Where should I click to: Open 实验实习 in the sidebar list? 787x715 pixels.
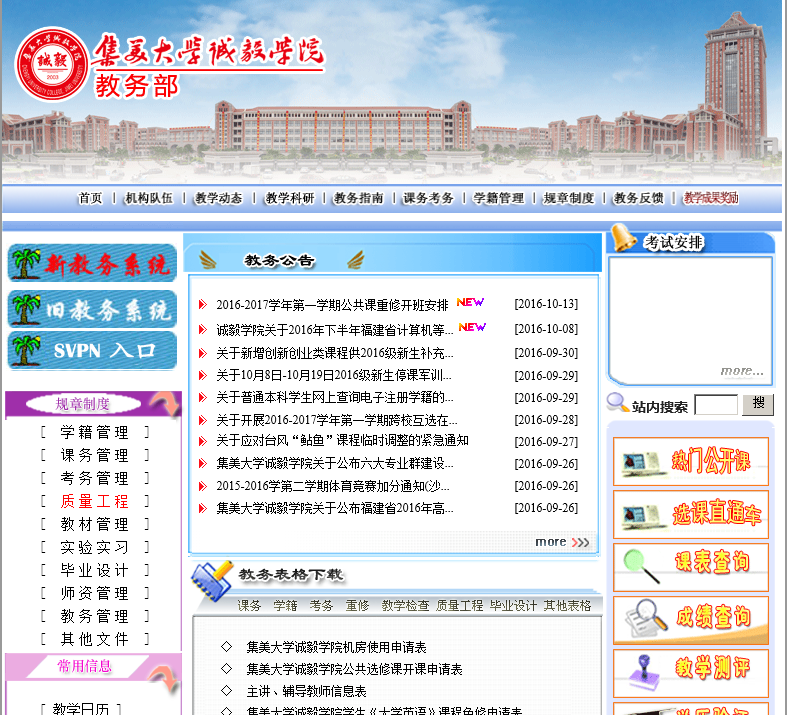pos(95,547)
